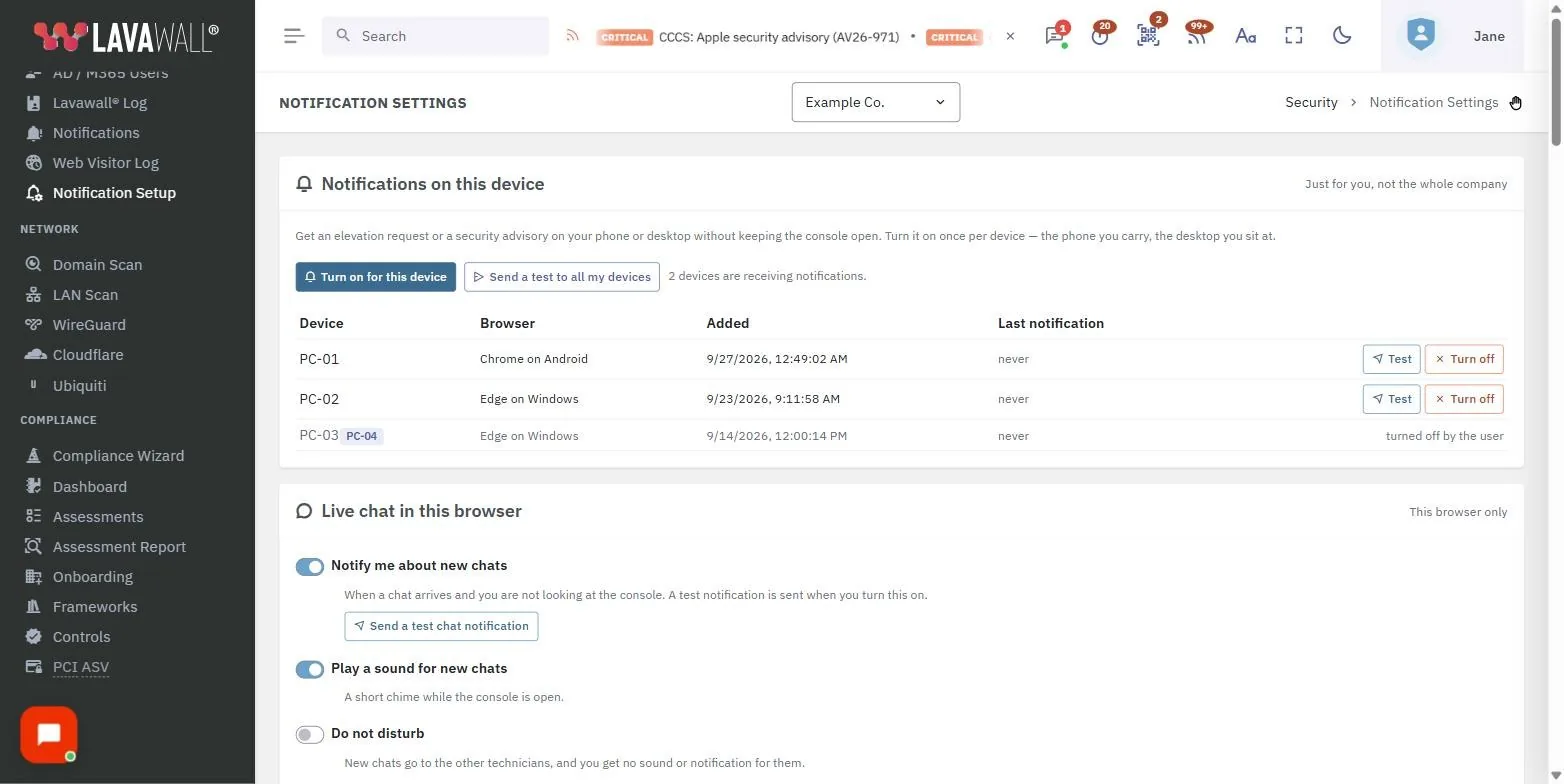Open Notifications in the sidebar
The image size is (1564, 784).
[96, 133]
